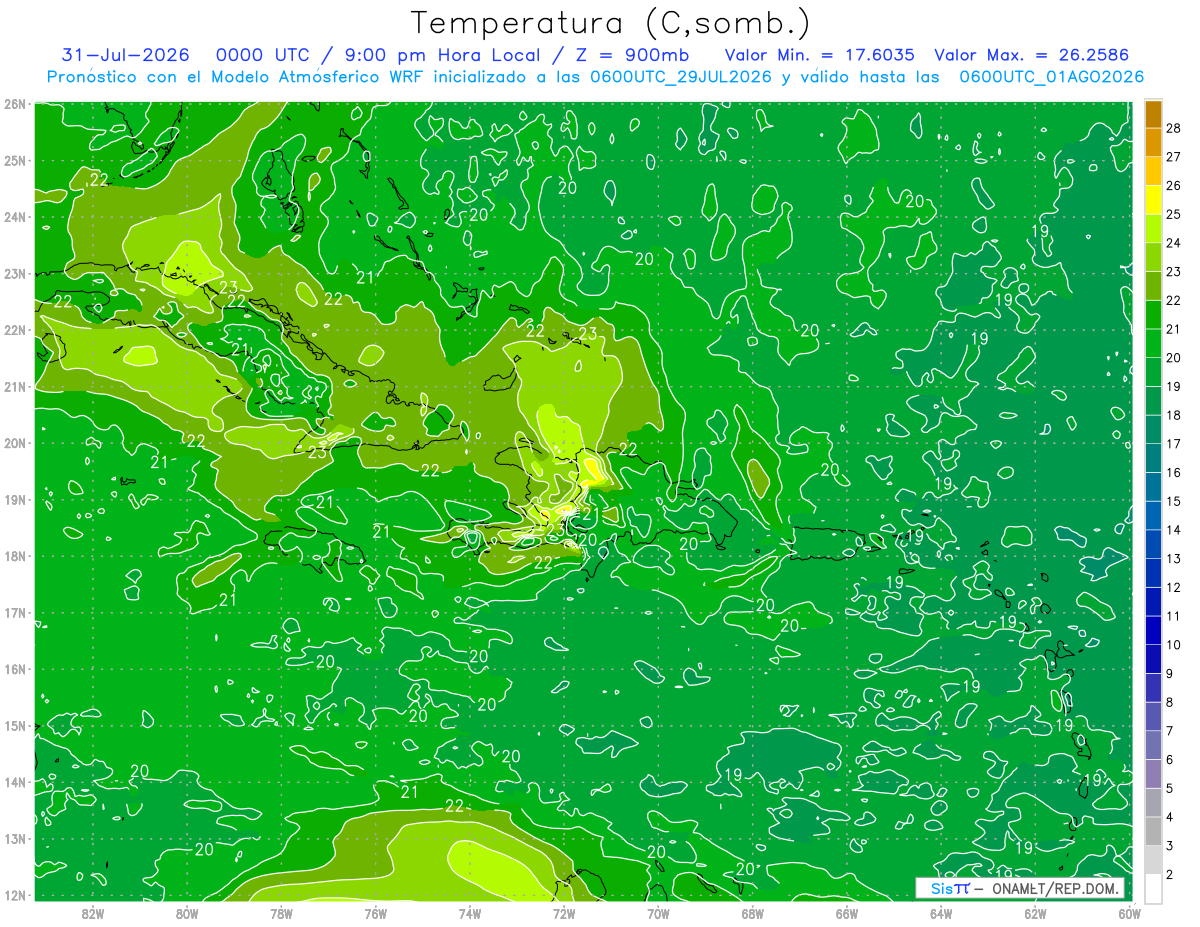This screenshot has width=1200, height=927.
Task: Click the color scale label "14"
Action: click(1174, 530)
